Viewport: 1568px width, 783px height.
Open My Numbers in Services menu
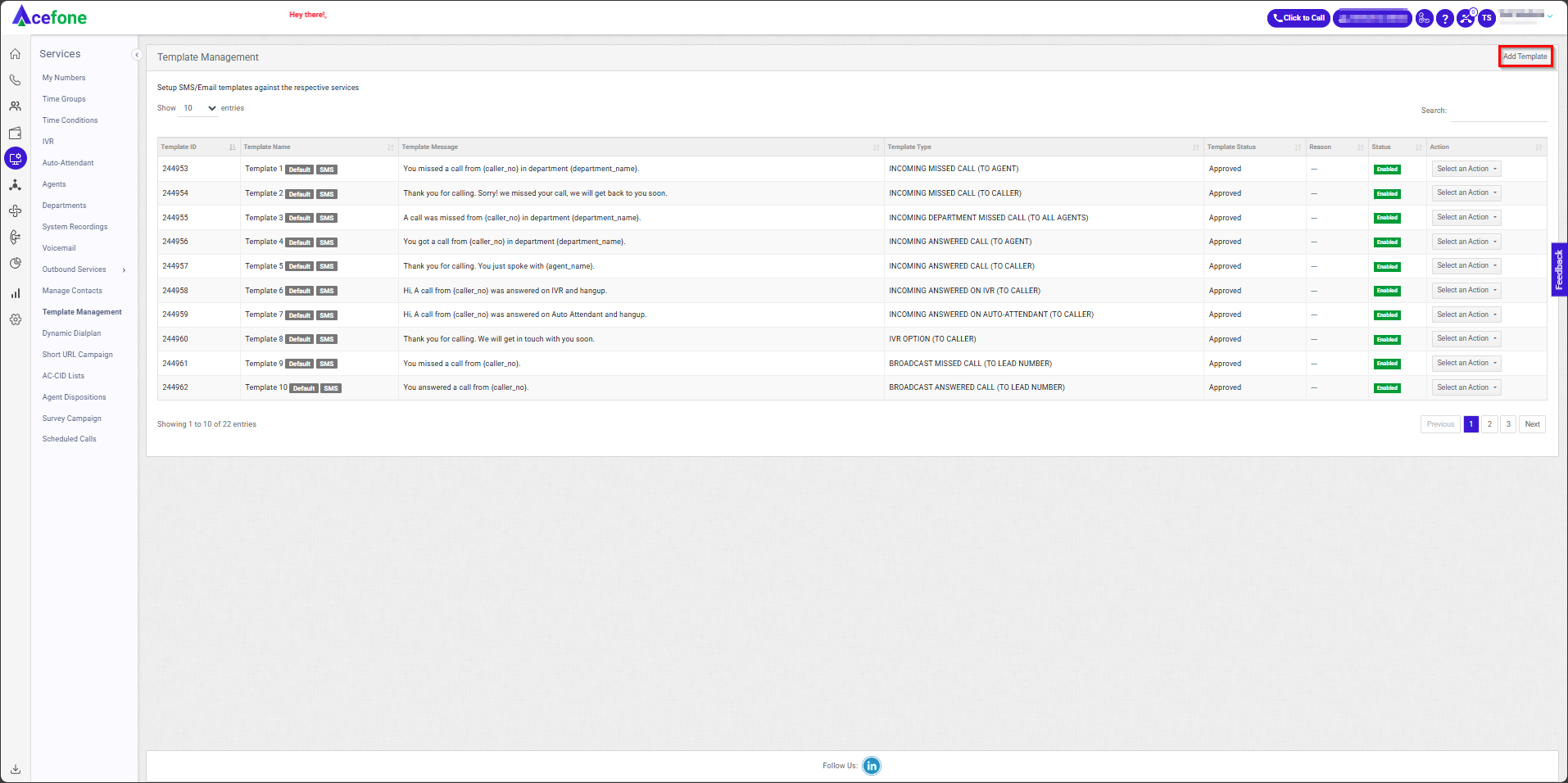[64, 78]
